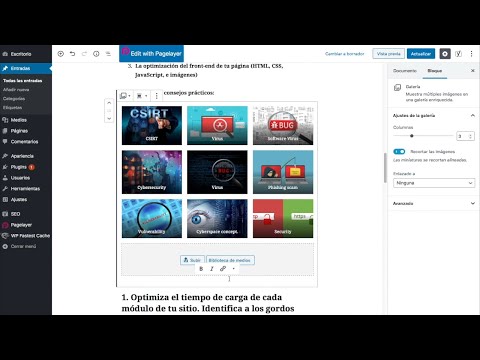Click the add block plus icon
The image size is (480, 360).
tap(61, 54)
